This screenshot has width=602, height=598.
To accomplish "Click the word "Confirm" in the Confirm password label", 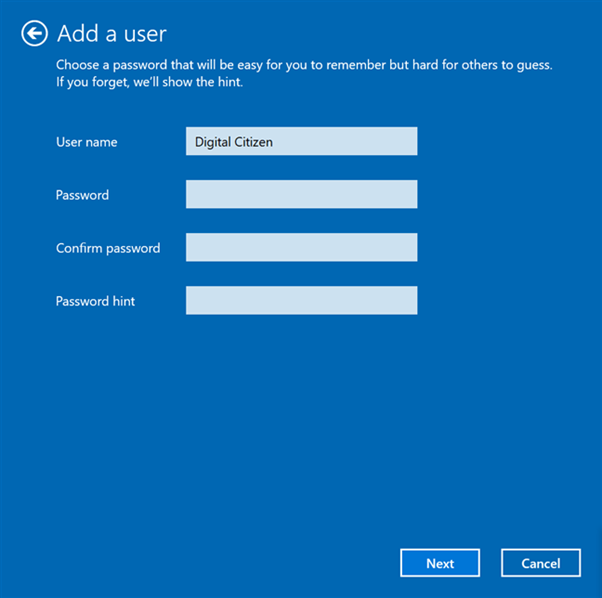I will point(79,248).
